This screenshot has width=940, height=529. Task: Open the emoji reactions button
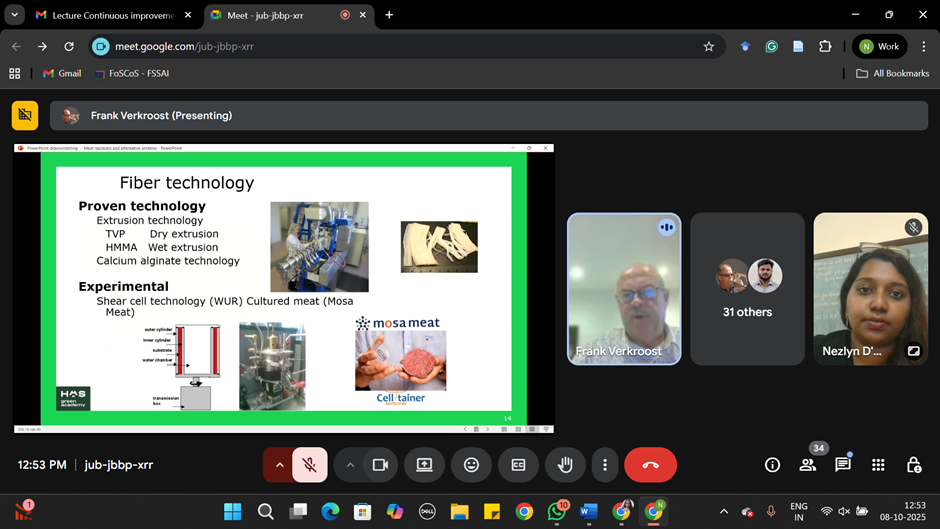coord(471,465)
